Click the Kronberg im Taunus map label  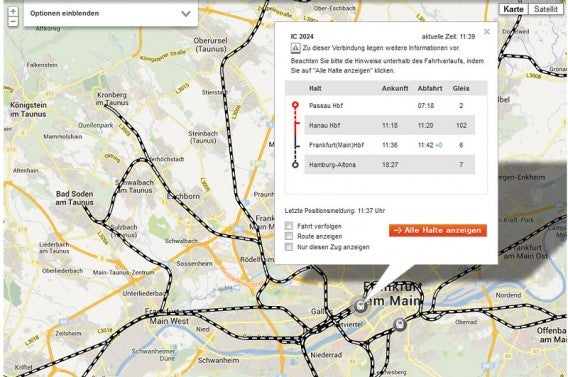tap(112, 99)
